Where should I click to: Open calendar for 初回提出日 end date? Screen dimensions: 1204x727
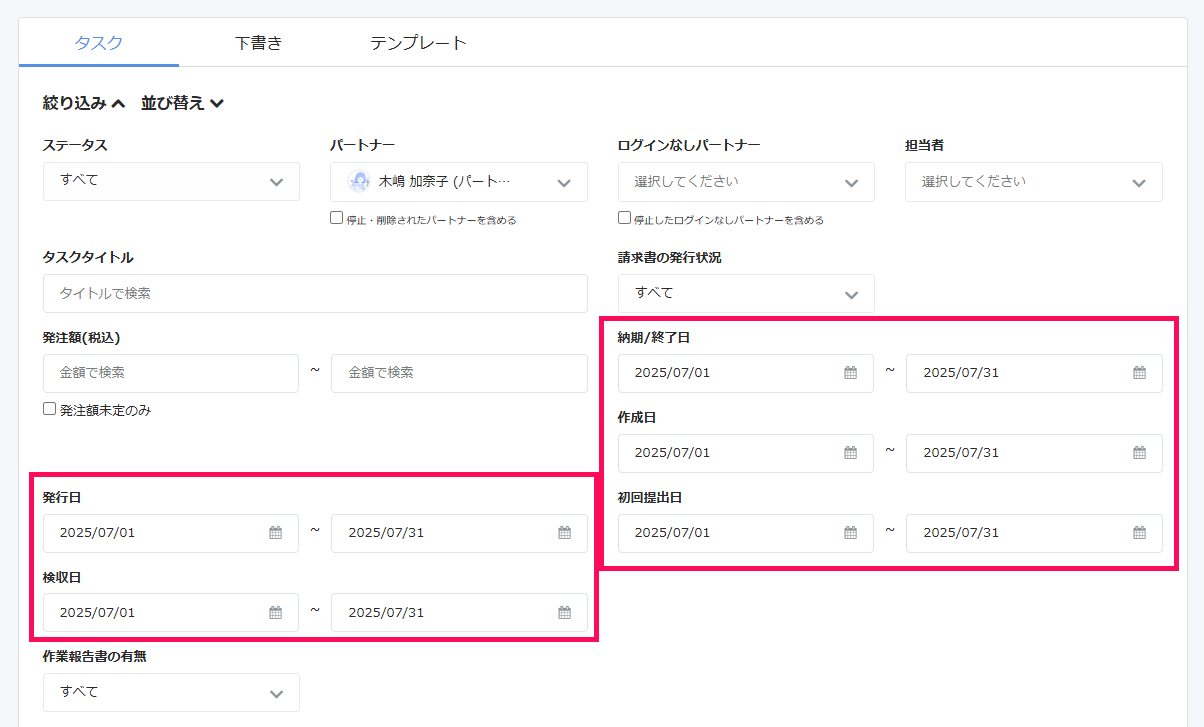coord(1139,533)
